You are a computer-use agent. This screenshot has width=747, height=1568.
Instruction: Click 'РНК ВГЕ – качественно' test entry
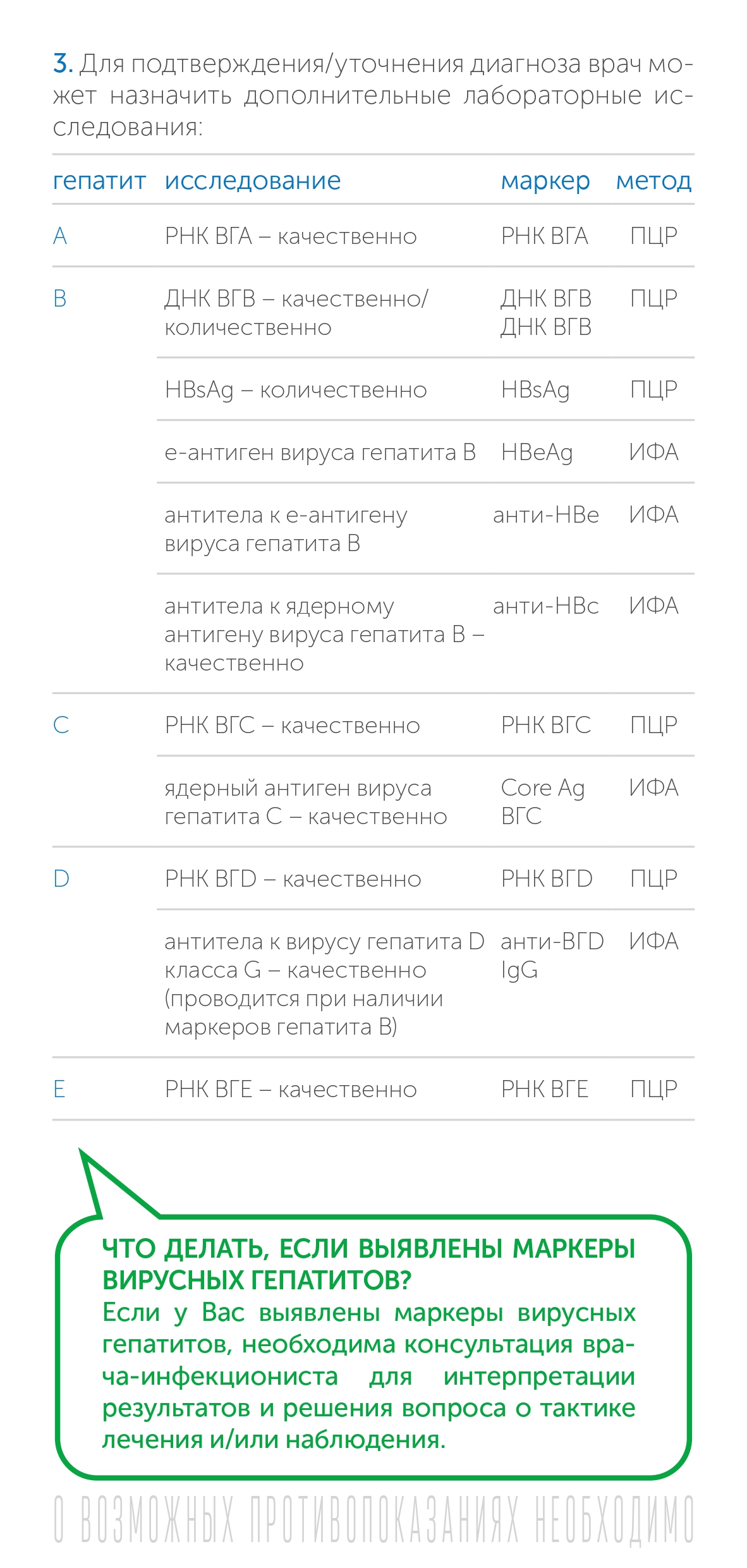(x=291, y=1089)
